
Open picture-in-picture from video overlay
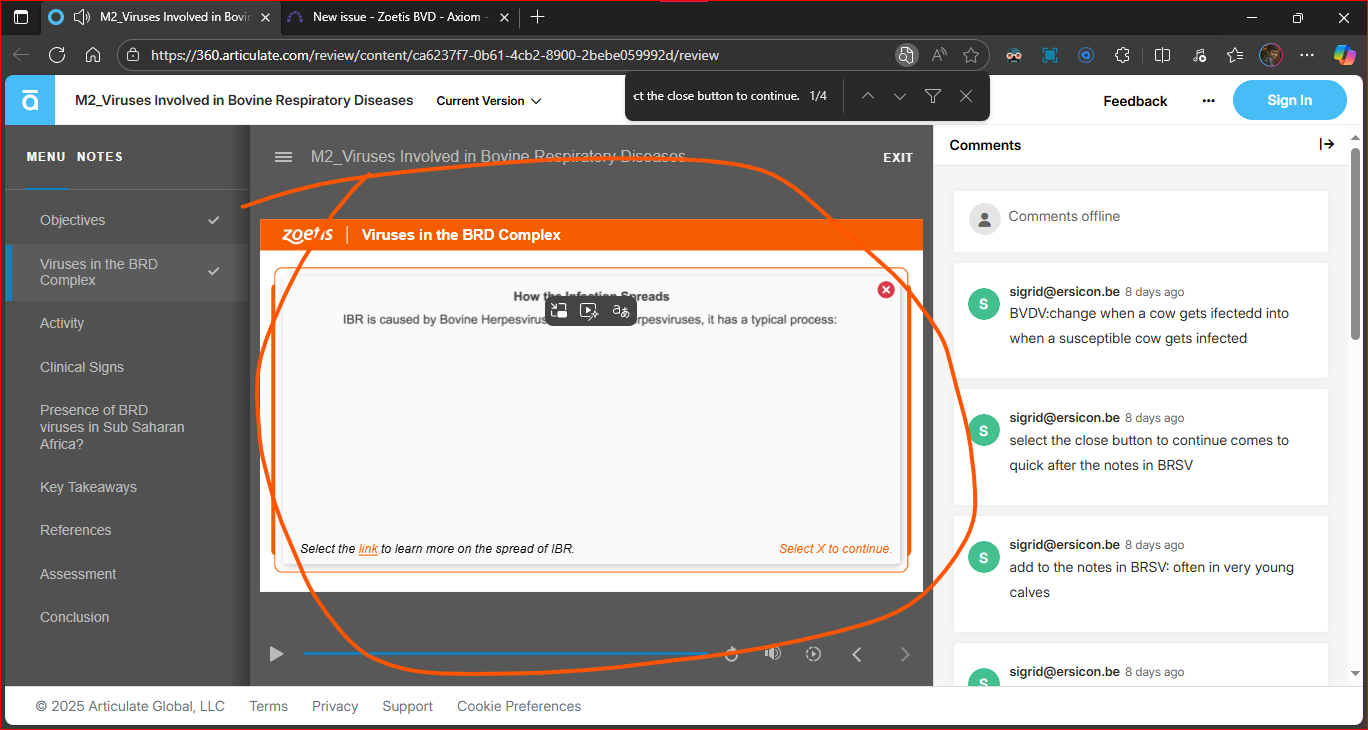pos(559,311)
